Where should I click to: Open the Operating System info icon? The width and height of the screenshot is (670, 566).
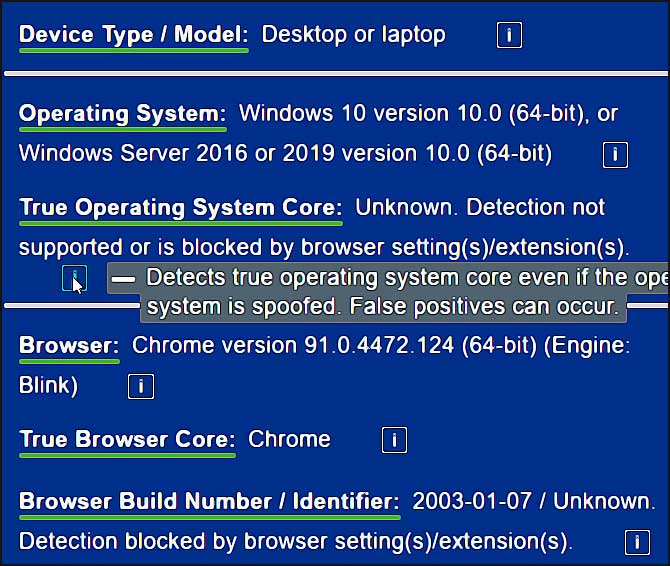click(x=615, y=155)
